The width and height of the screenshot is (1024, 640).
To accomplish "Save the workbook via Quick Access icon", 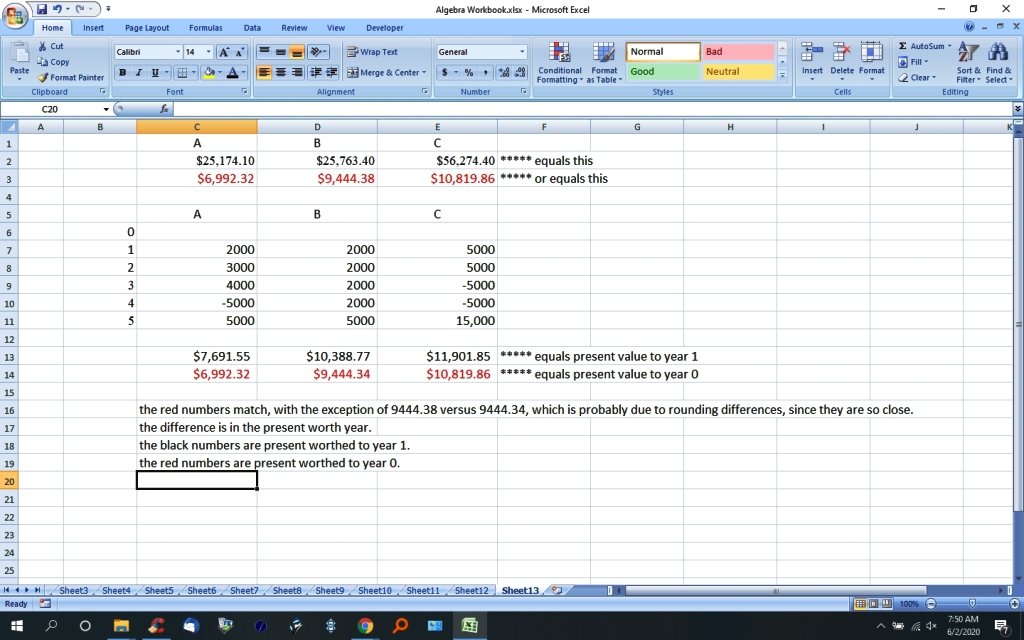I will pyautogui.click(x=42, y=9).
